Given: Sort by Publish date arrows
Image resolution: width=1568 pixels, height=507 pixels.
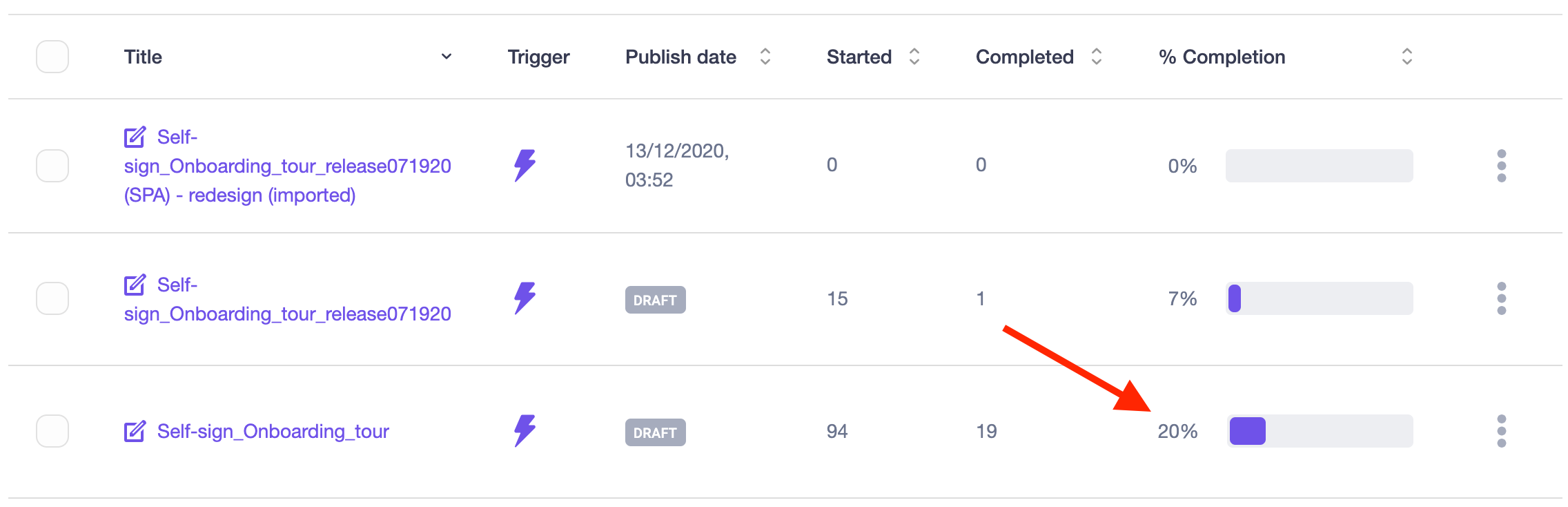Looking at the screenshot, I should pyautogui.click(x=765, y=57).
